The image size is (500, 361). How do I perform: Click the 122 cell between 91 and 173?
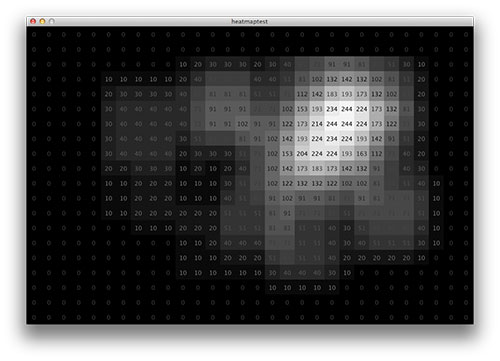[x=287, y=124]
